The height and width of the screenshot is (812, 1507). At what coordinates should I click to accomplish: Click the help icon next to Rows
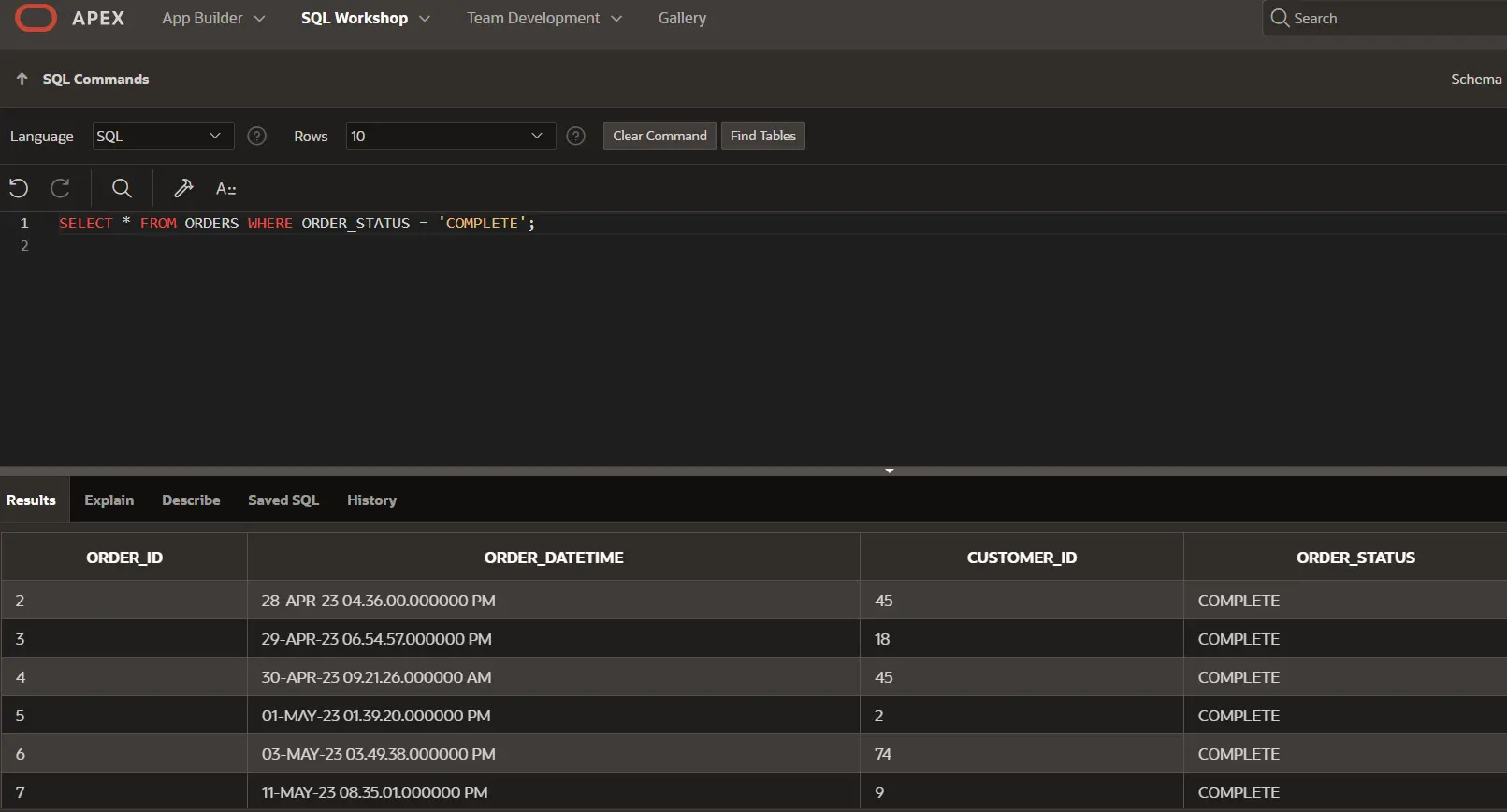[x=576, y=136]
